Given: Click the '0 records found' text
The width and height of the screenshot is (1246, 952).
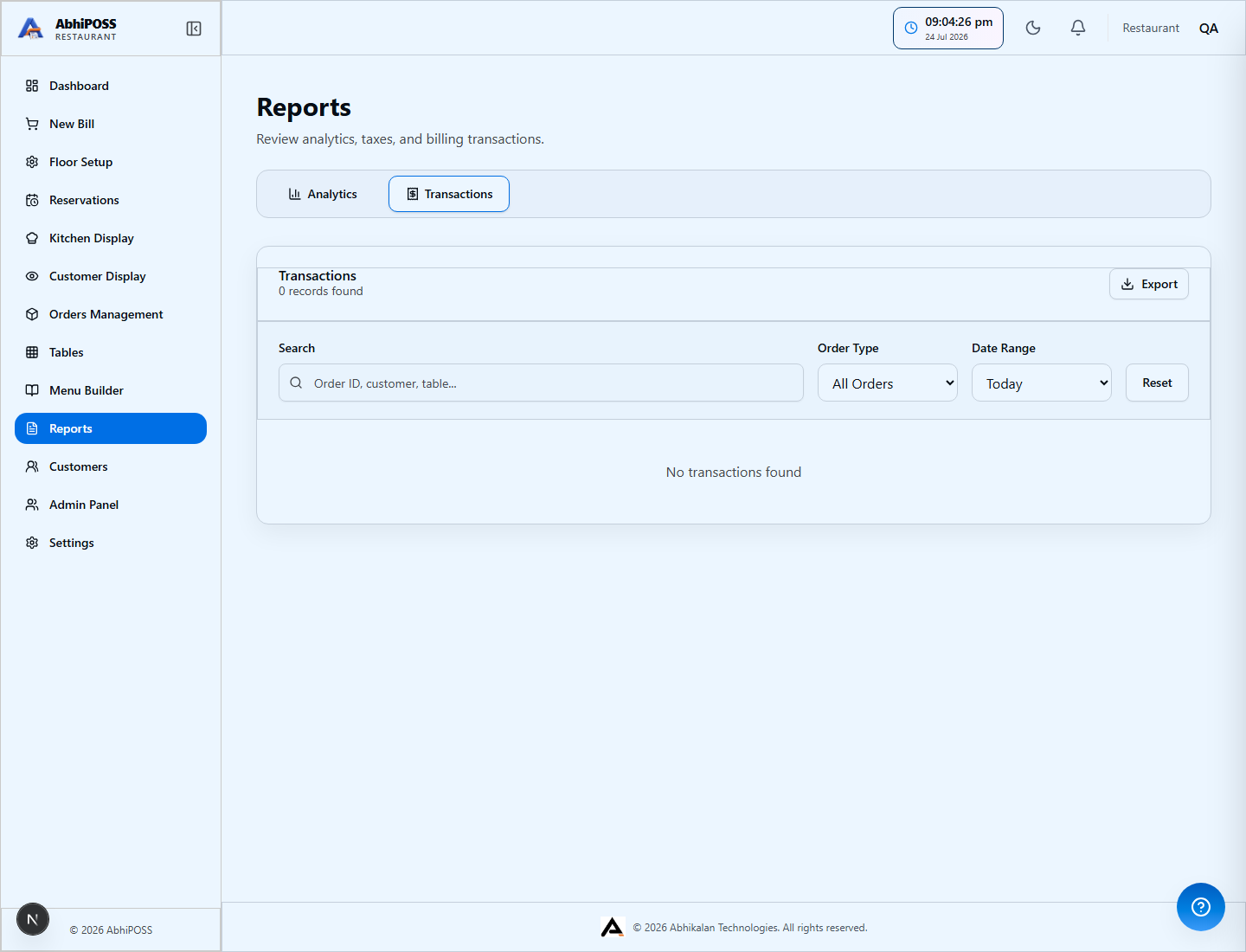Looking at the screenshot, I should click(321, 292).
